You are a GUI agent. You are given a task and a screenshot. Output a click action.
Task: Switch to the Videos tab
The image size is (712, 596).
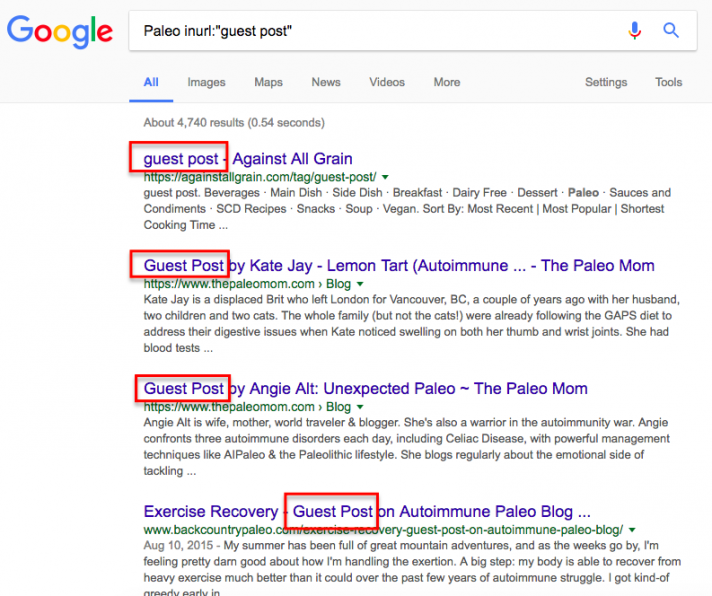point(386,82)
